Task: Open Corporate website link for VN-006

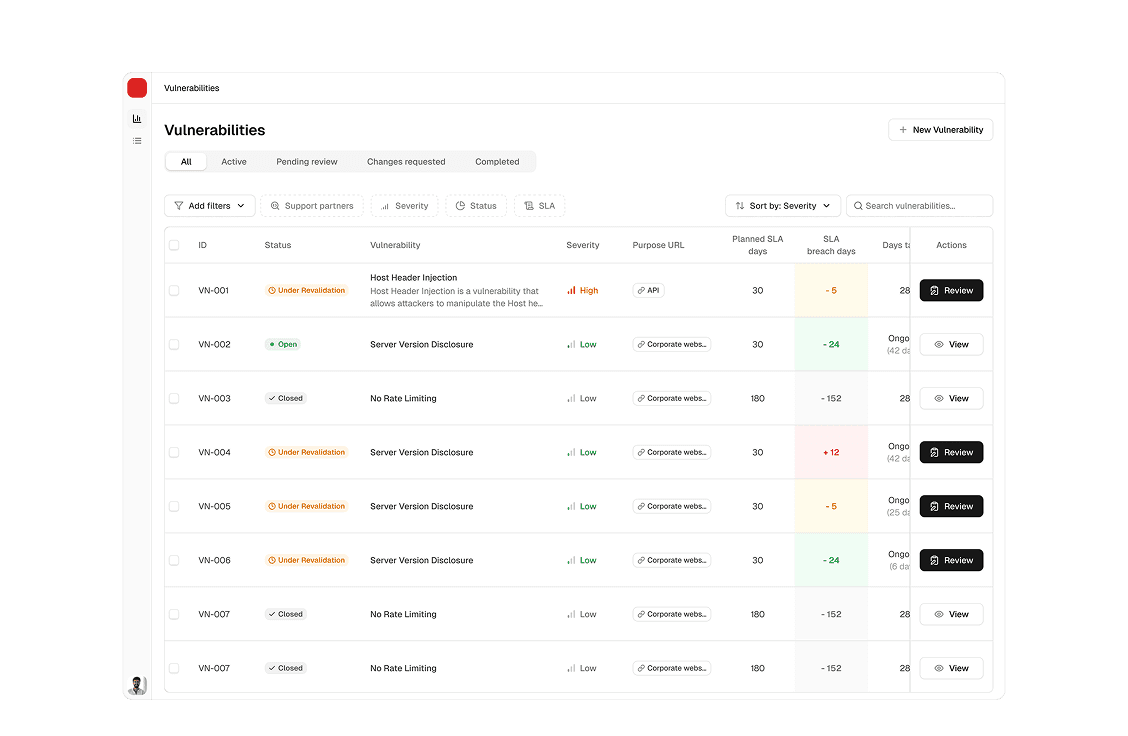Action: (x=672, y=560)
